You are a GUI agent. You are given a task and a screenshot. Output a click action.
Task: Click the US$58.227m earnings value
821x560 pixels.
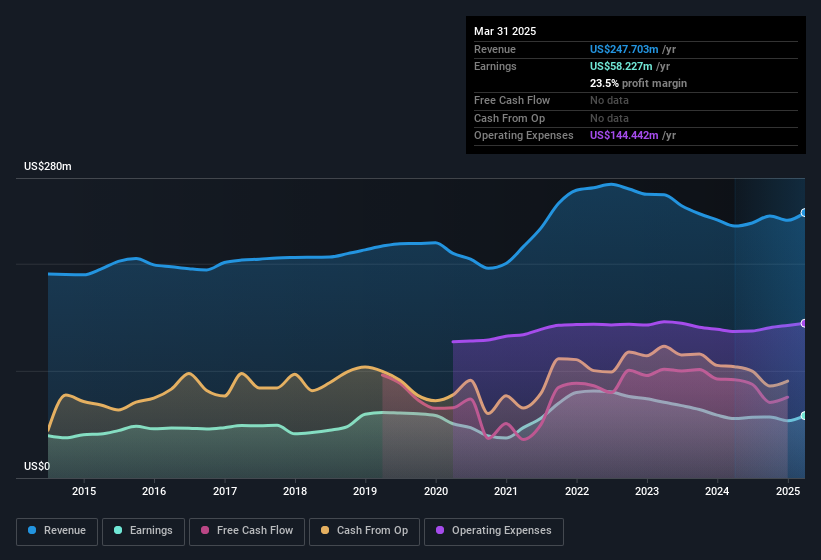pos(621,66)
